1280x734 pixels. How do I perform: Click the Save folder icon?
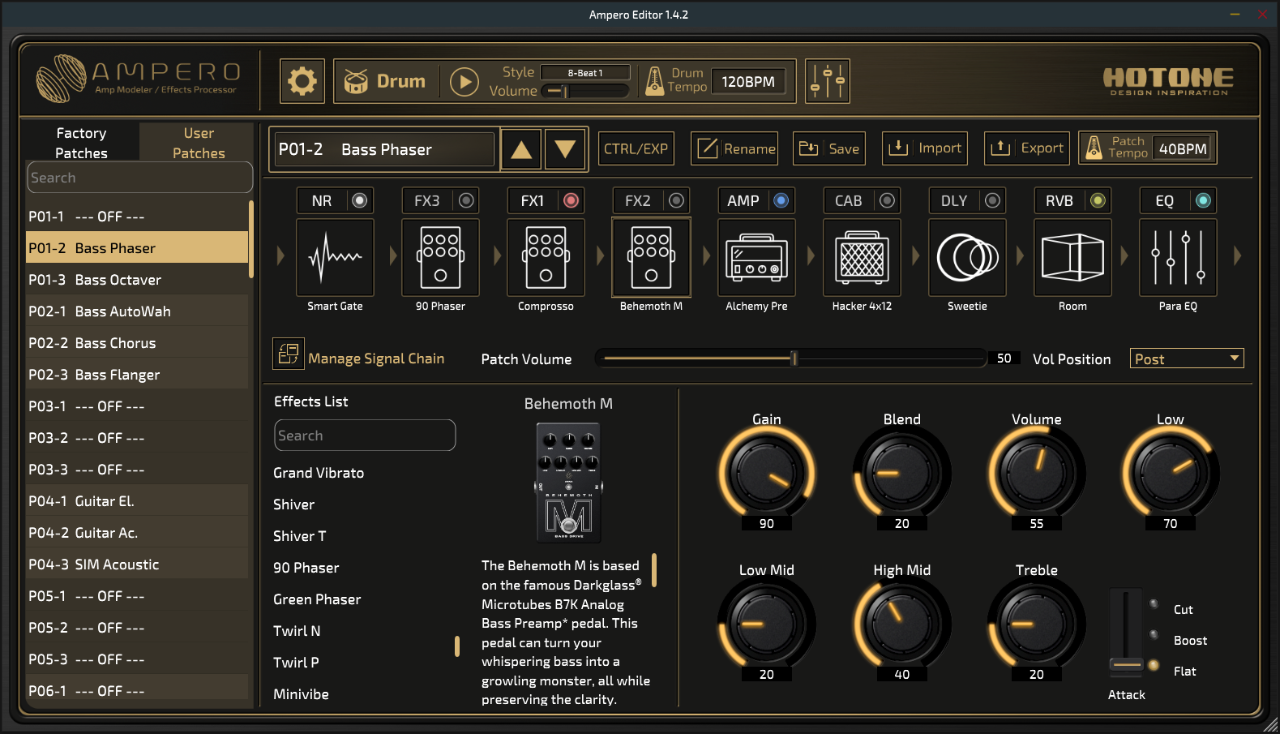tap(809, 149)
